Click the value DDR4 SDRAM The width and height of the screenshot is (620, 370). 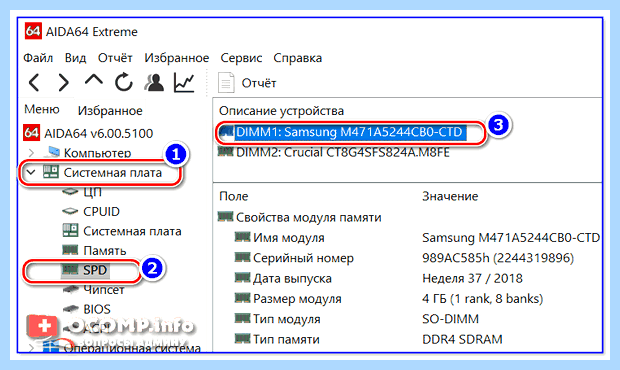(x=462, y=339)
